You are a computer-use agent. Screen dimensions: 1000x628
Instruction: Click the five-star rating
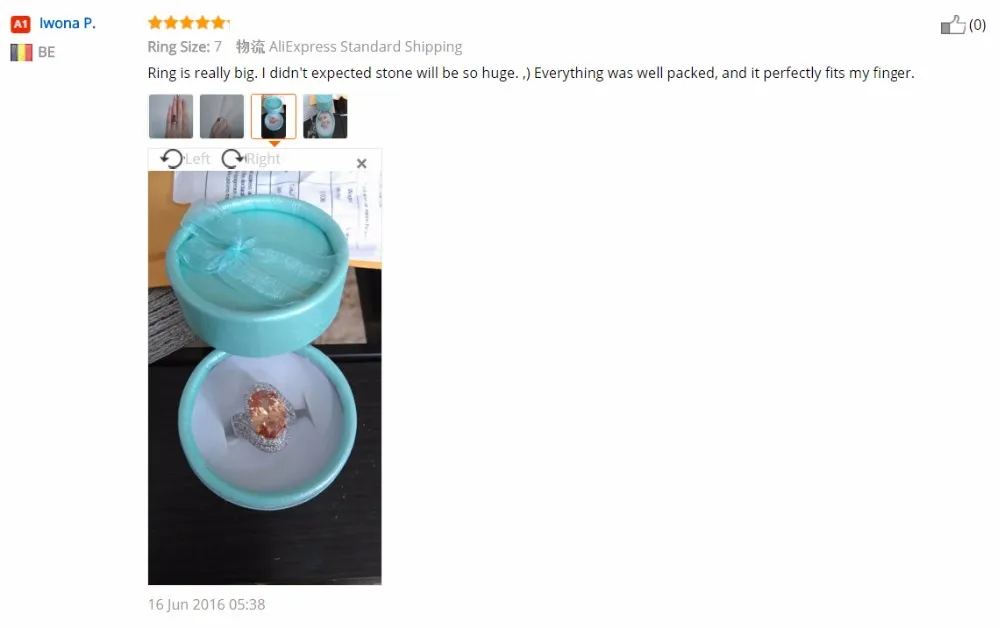tap(188, 23)
